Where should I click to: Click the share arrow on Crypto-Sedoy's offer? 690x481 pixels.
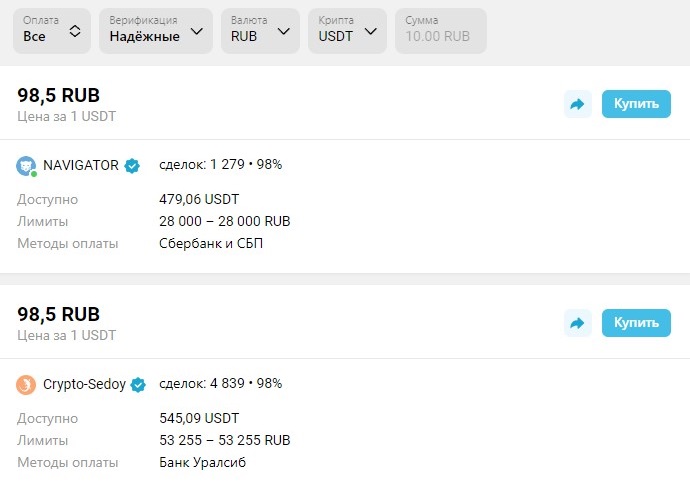pyautogui.click(x=577, y=323)
